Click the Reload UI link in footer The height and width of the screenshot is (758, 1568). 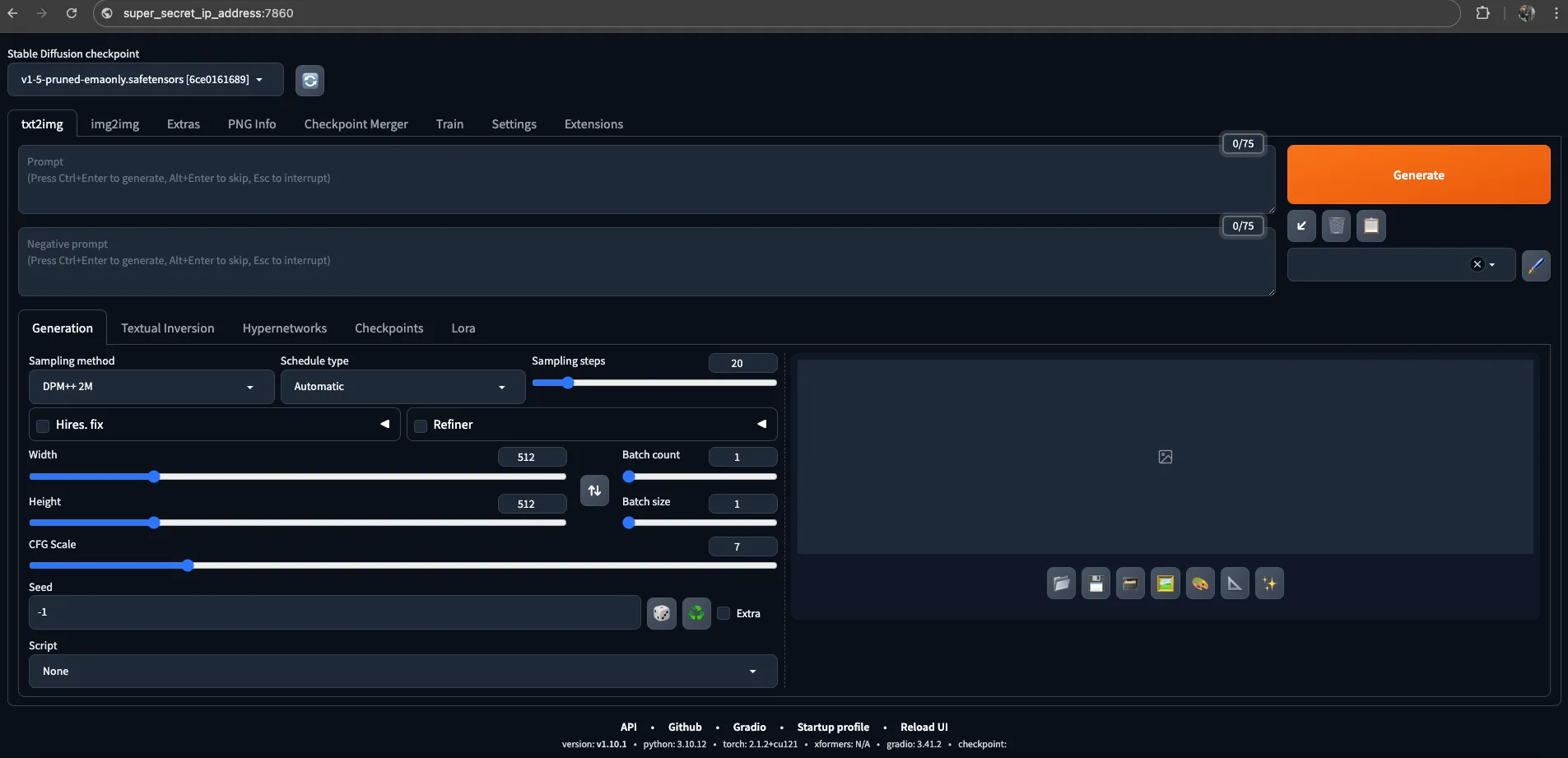pyautogui.click(x=924, y=727)
